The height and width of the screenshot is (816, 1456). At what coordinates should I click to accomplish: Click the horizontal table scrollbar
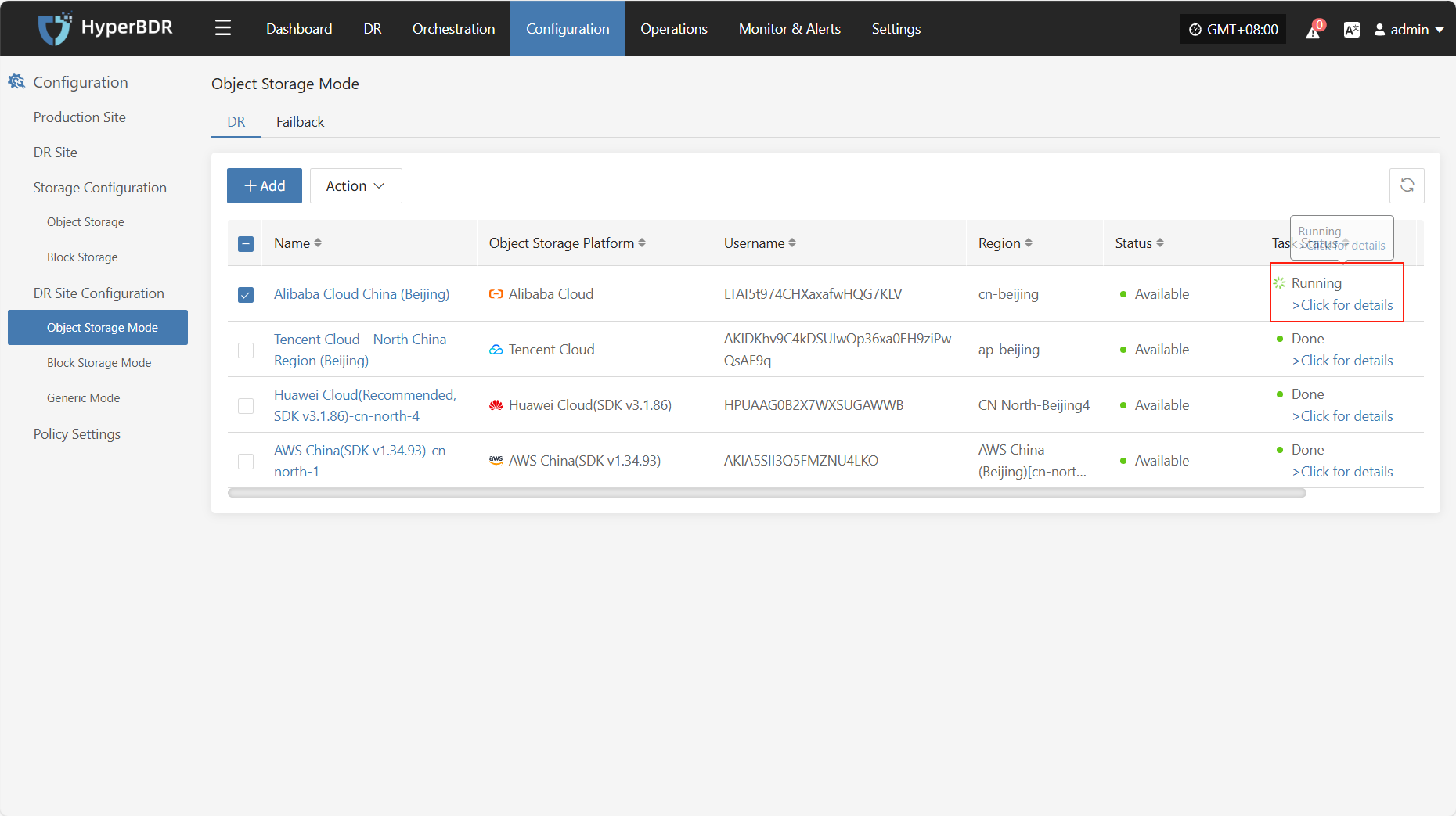coord(766,493)
